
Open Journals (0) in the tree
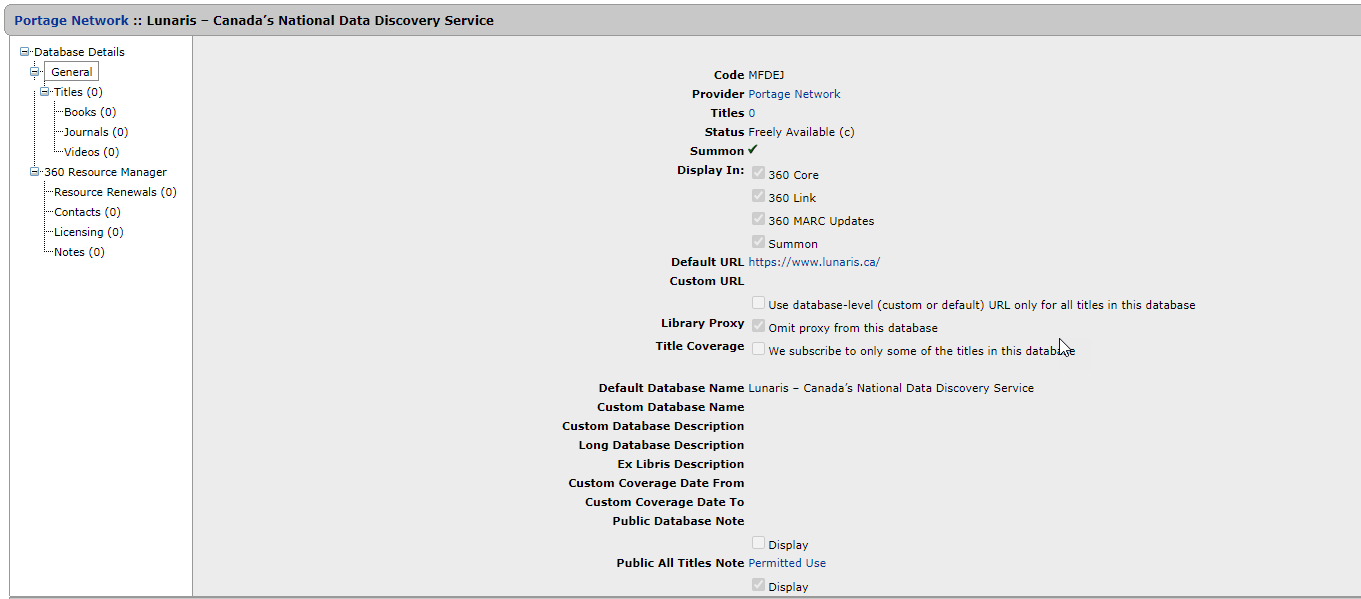pyautogui.click(x=96, y=132)
